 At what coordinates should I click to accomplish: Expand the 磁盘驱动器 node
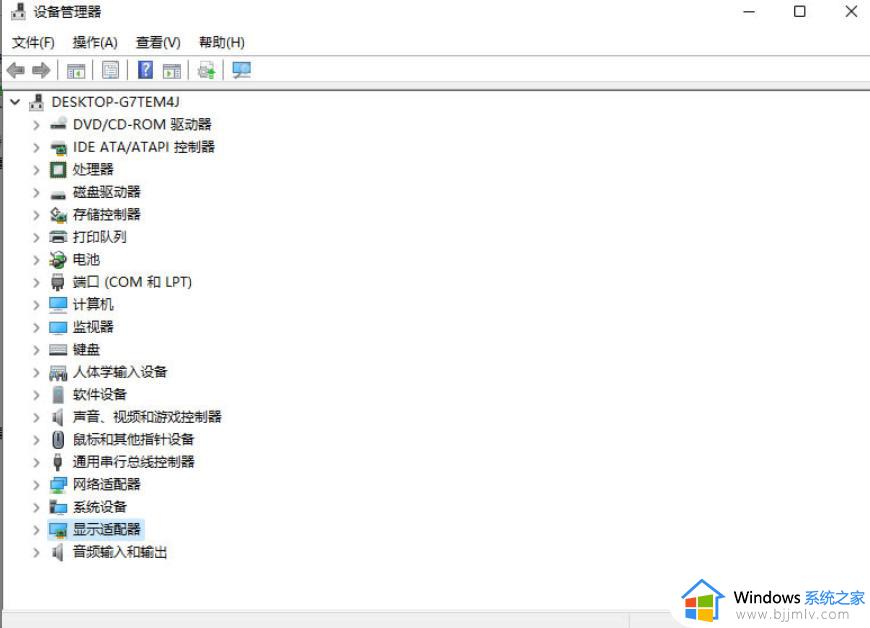(x=36, y=193)
